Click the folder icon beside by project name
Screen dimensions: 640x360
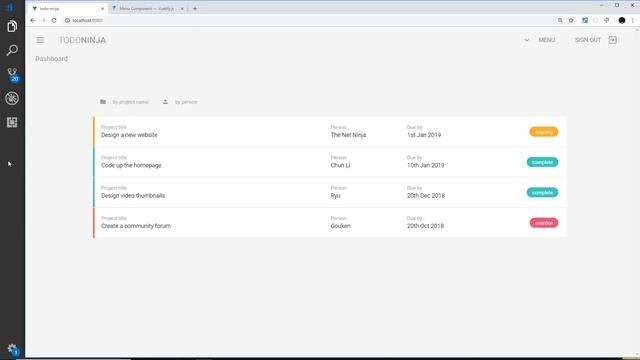pyautogui.click(x=103, y=102)
